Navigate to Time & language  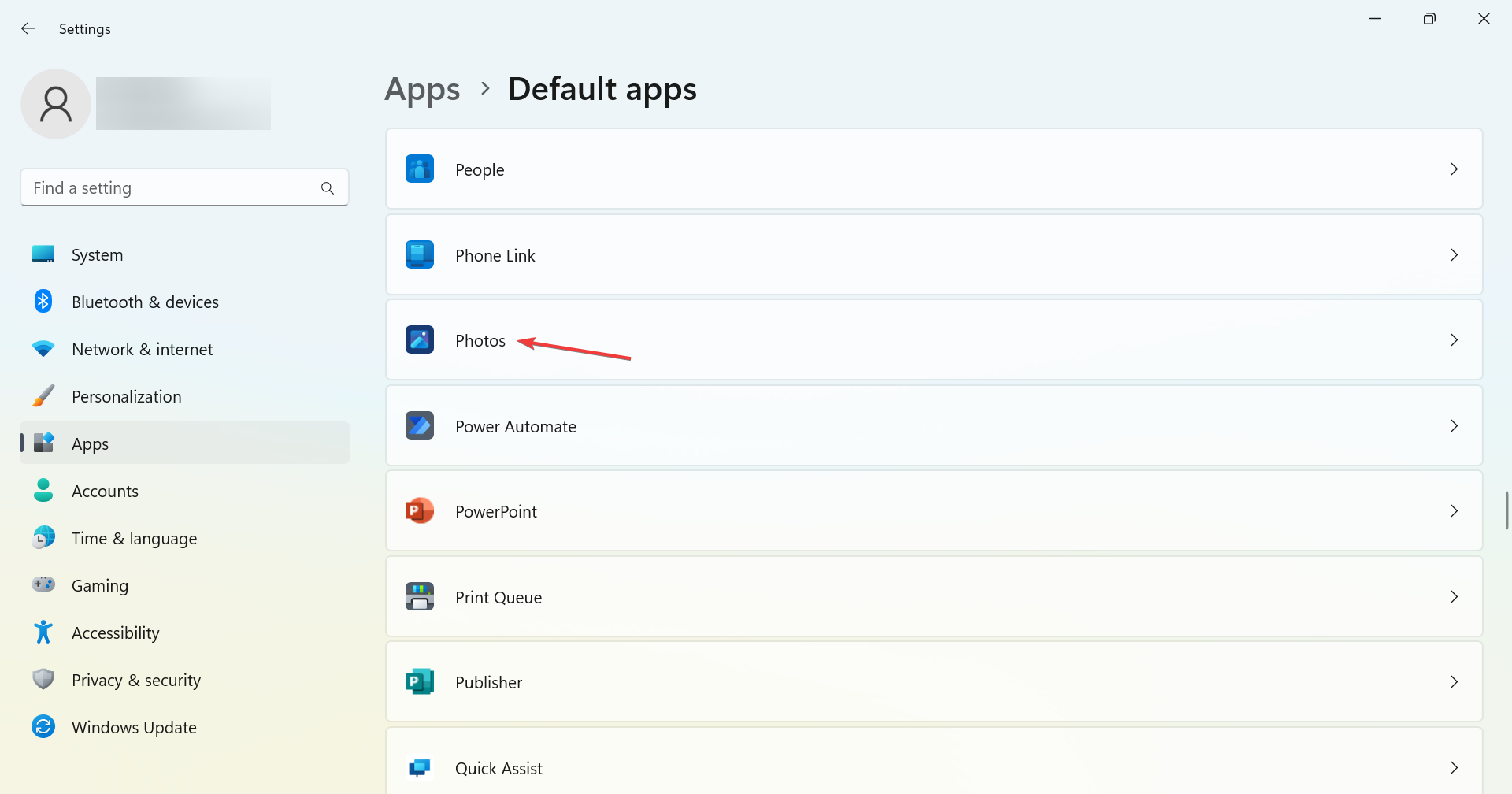184,538
